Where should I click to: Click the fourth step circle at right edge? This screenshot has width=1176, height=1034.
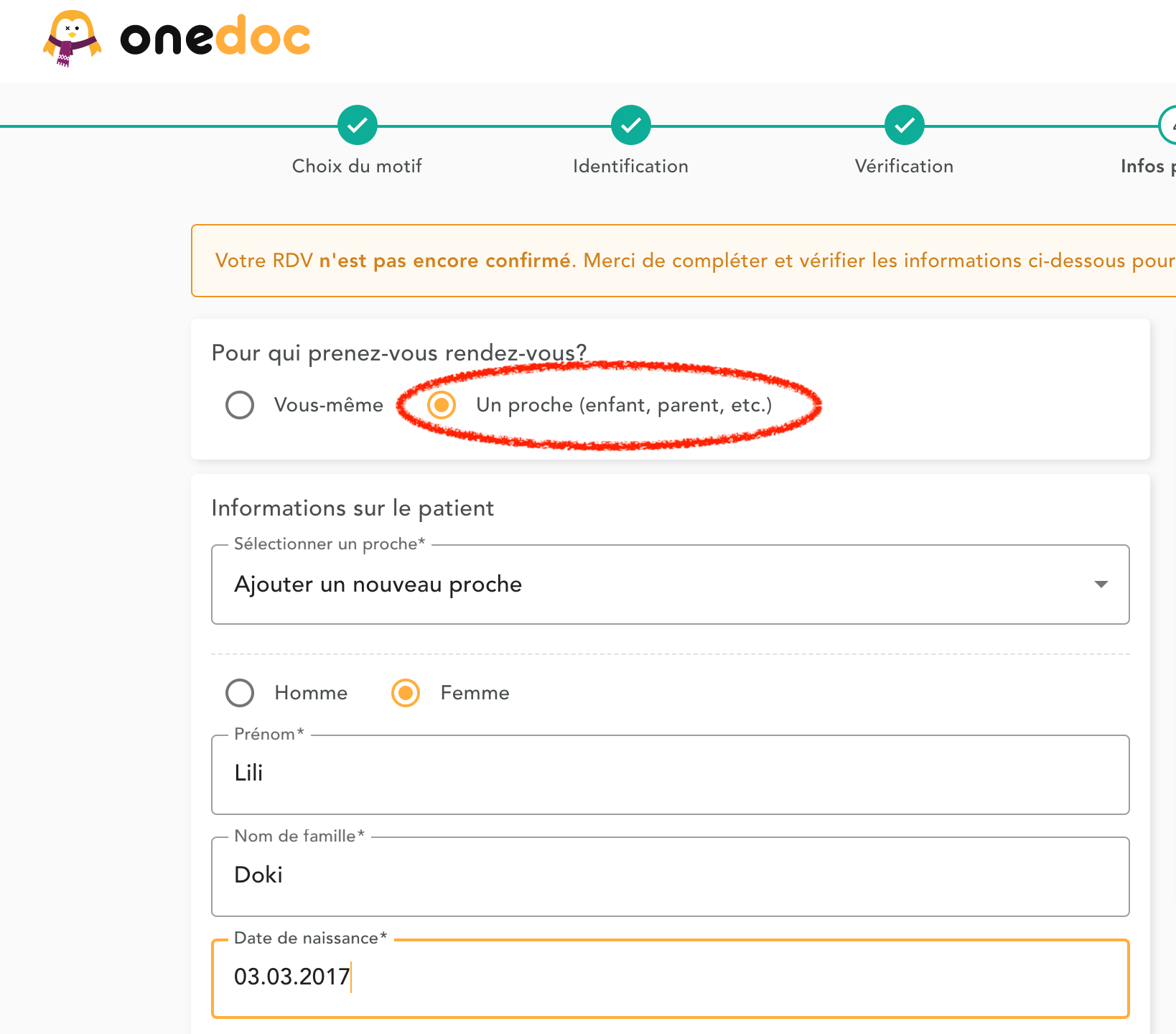[1168, 126]
